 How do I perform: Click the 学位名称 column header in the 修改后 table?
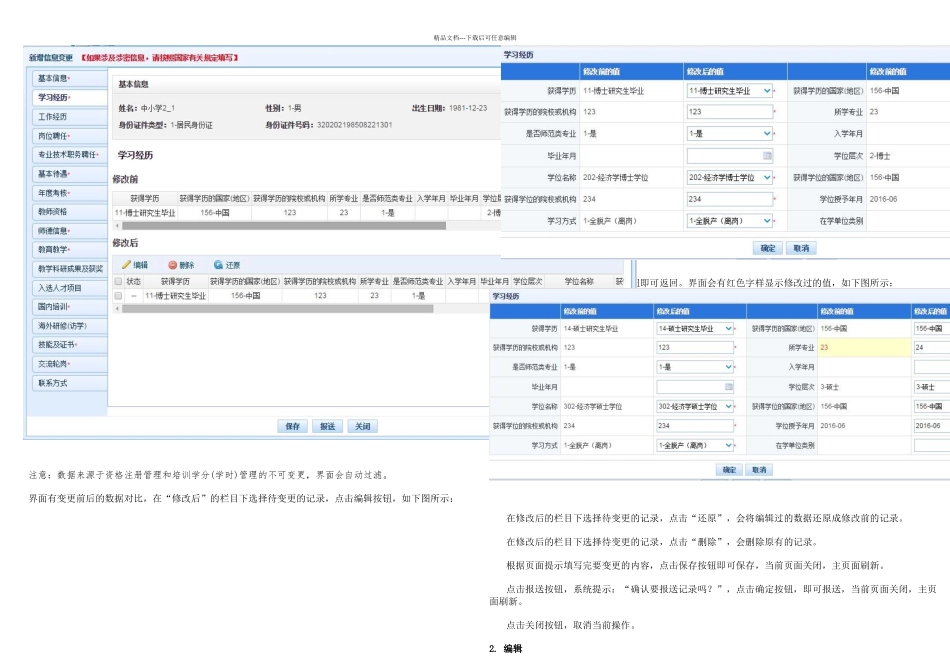(579, 281)
